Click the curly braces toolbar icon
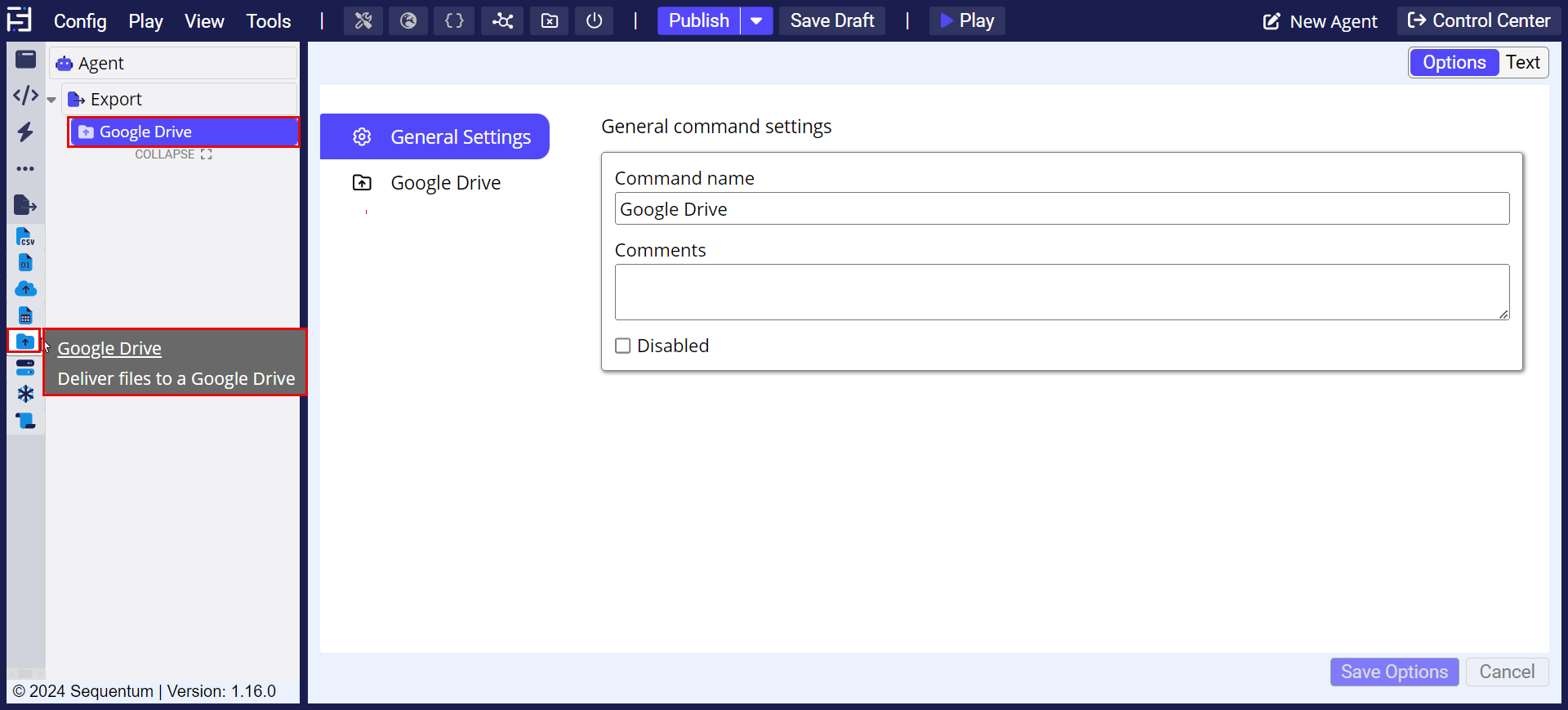This screenshot has width=1568, height=710. [454, 20]
